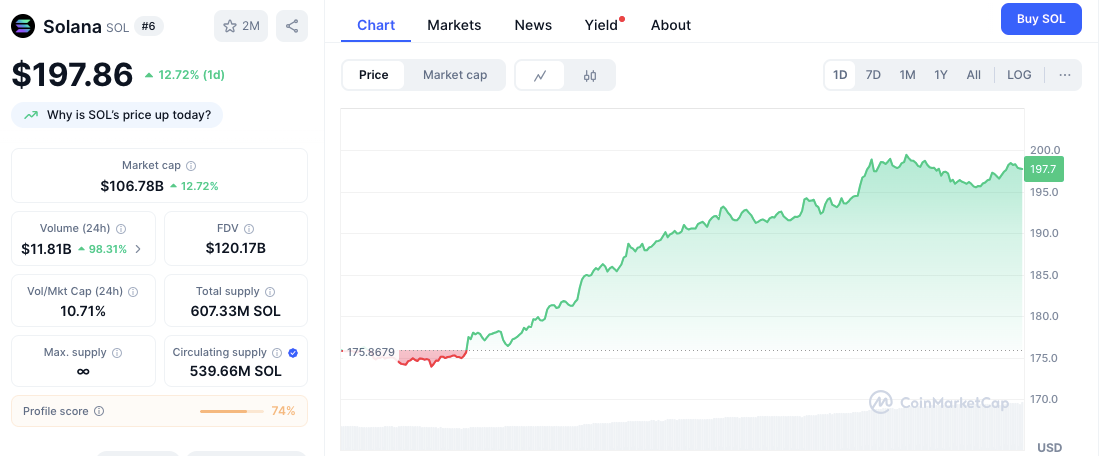Select the 1M time range
Screen dimensions: 1099x456
pos(908,75)
